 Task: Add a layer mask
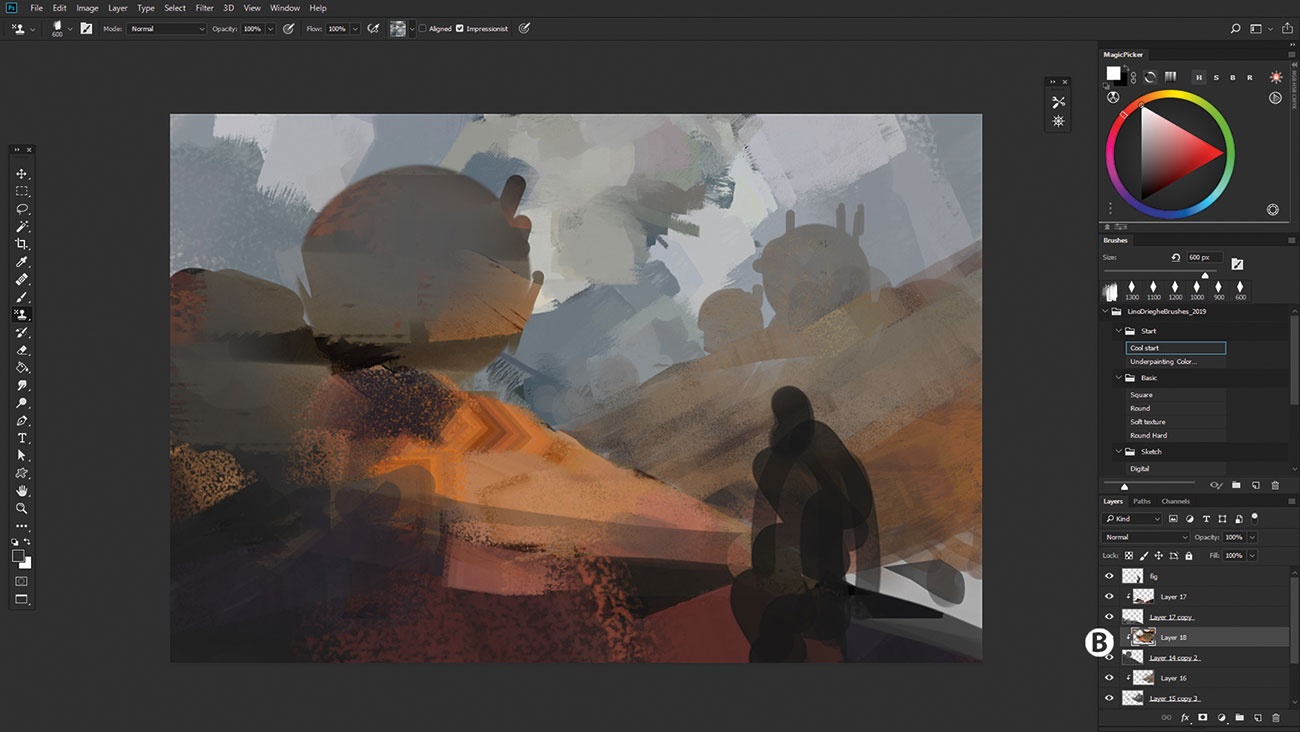[1203, 718]
